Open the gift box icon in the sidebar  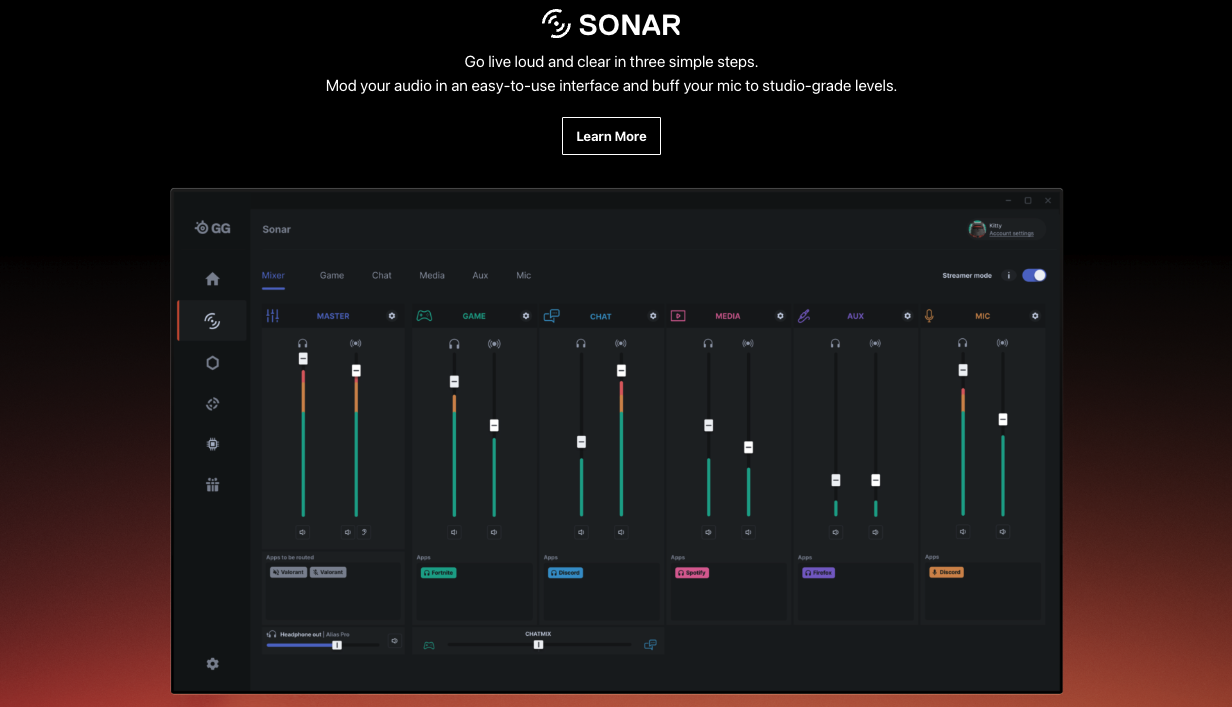(212, 485)
